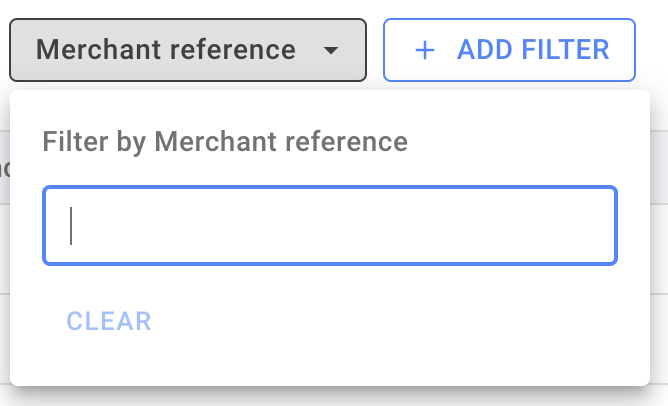The width and height of the screenshot is (668, 406).
Task: Click CLEAR to reset the filter
Action: pos(109,321)
